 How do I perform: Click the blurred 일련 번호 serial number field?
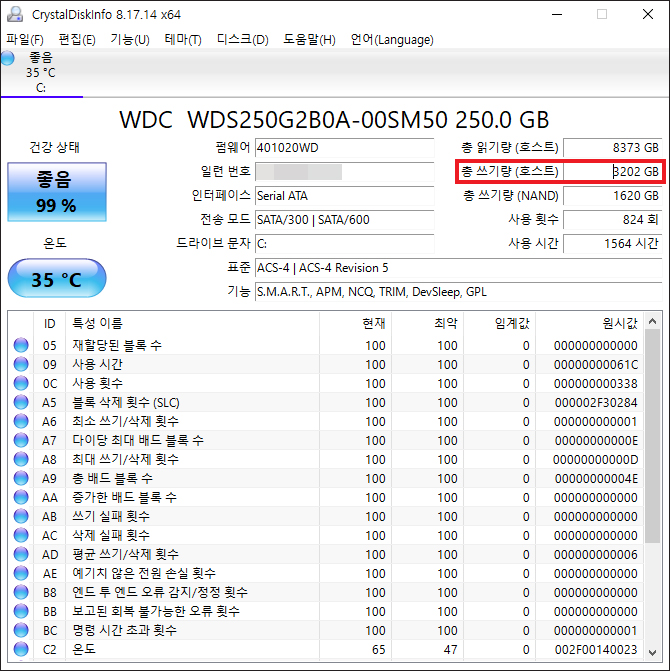344,172
